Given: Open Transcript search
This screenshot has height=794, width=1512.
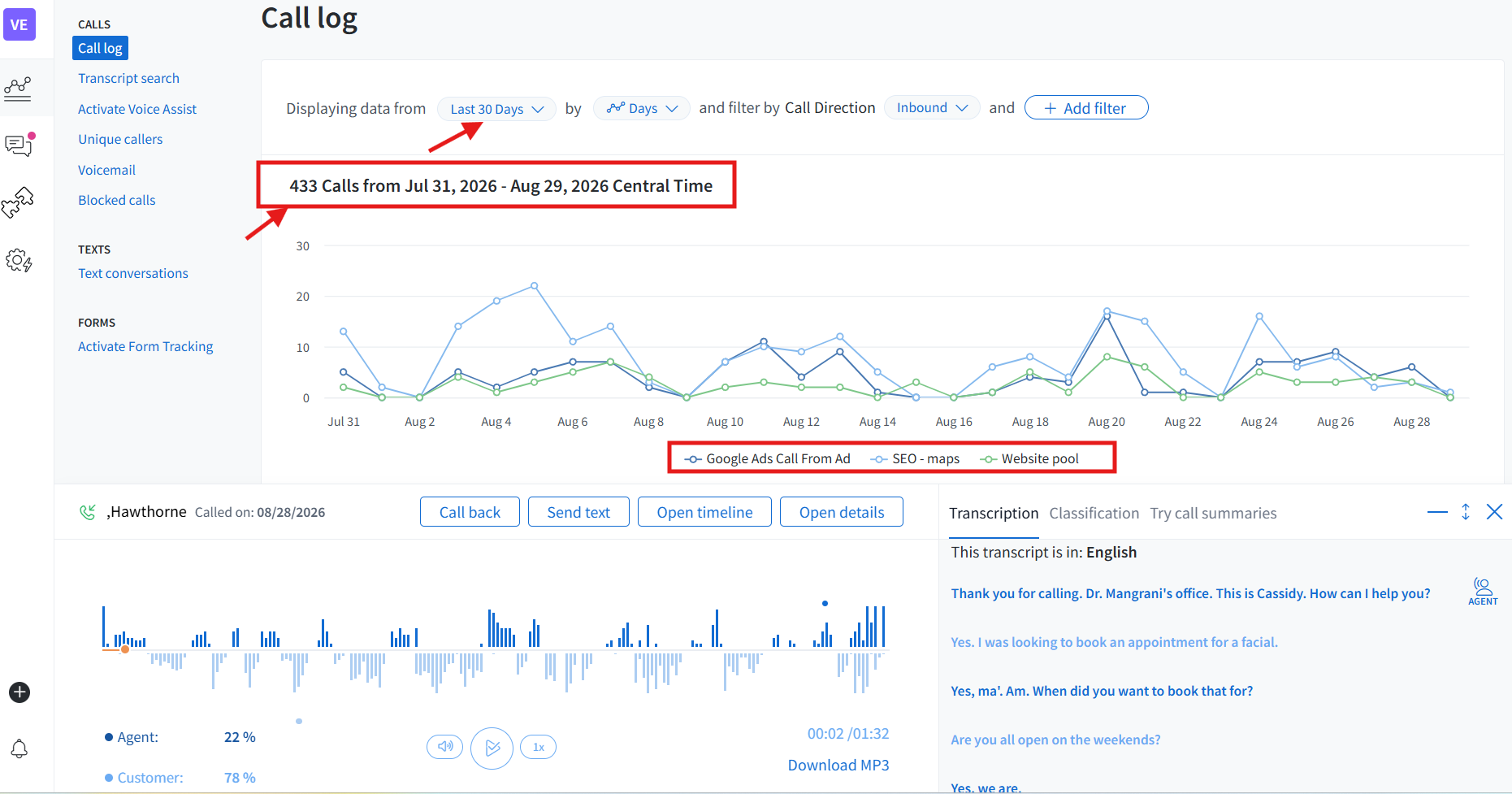Looking at the screenshot, I should (x=128, y=78).
